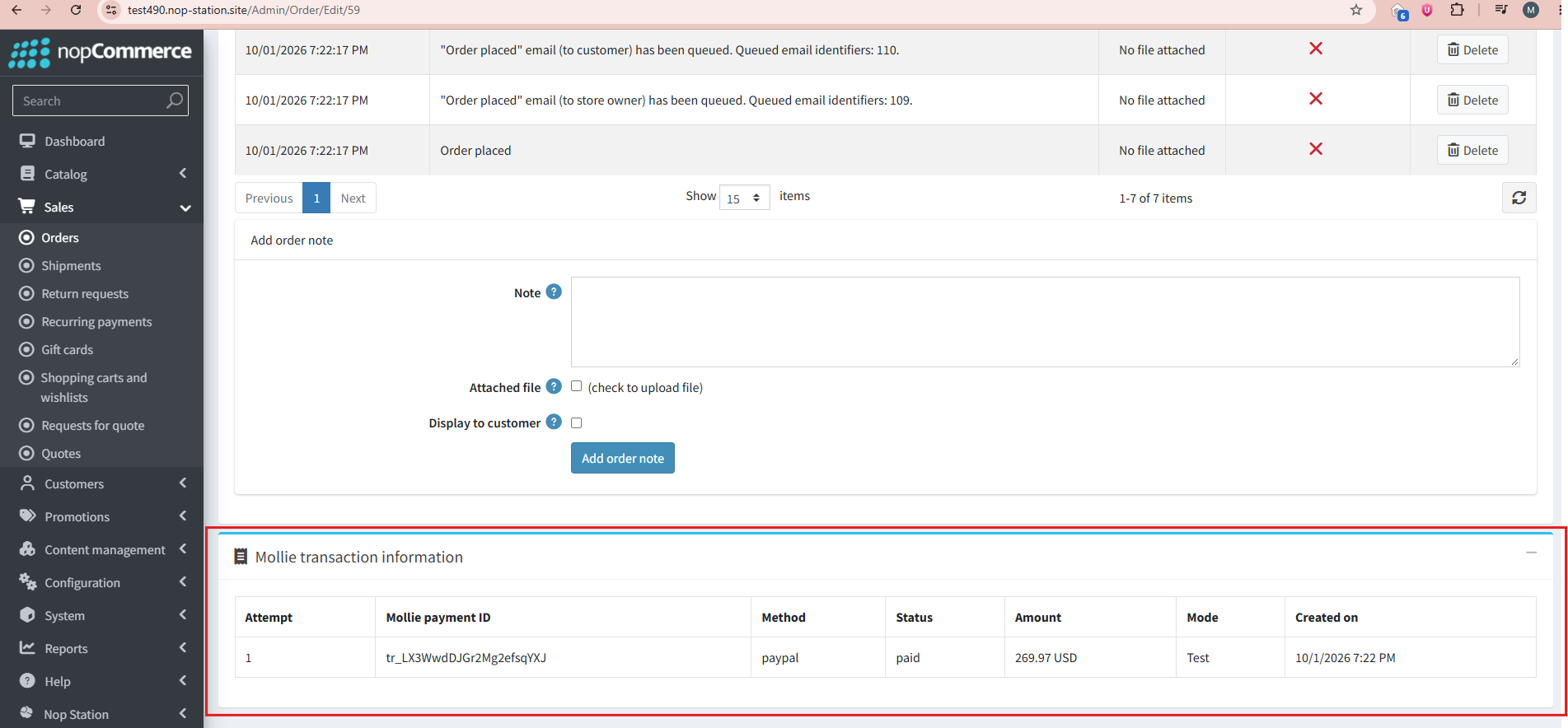Expand the Catalog menu chevron
1568x728 pixels.
pyautogui.click(x=183, y=173)
